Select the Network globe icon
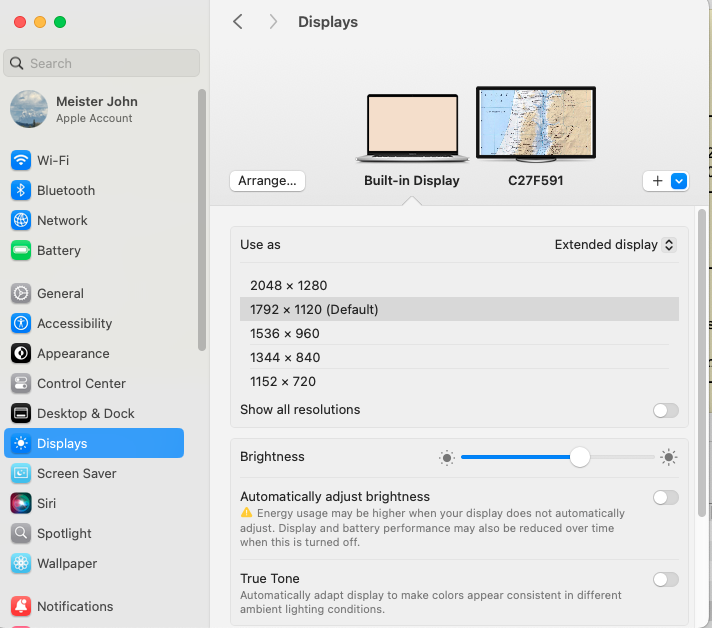Image resolution: width=712 pixels, height=628 pixels. [21, 220]
